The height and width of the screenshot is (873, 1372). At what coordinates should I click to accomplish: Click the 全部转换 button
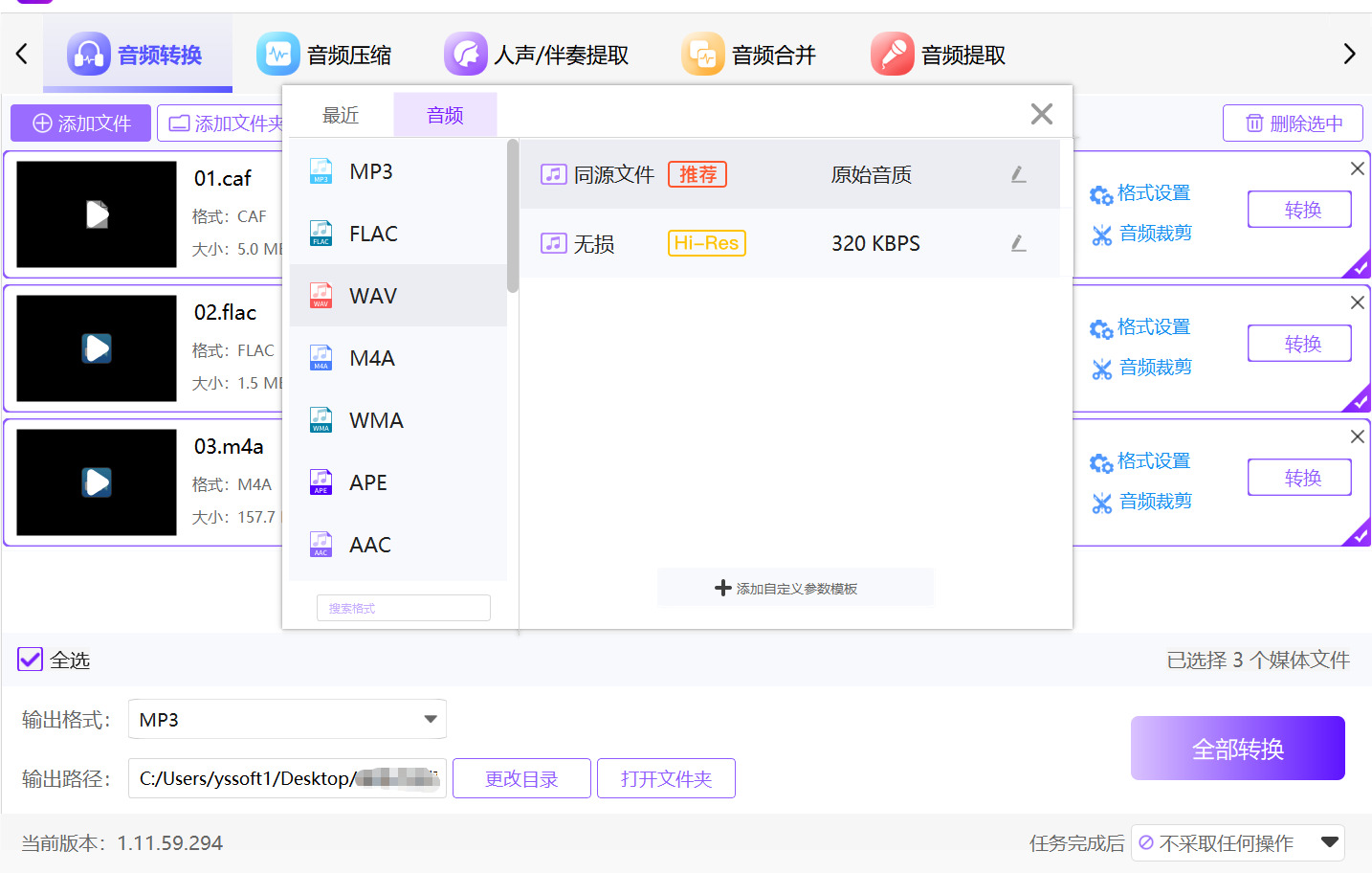click(x=1237, y=749)
